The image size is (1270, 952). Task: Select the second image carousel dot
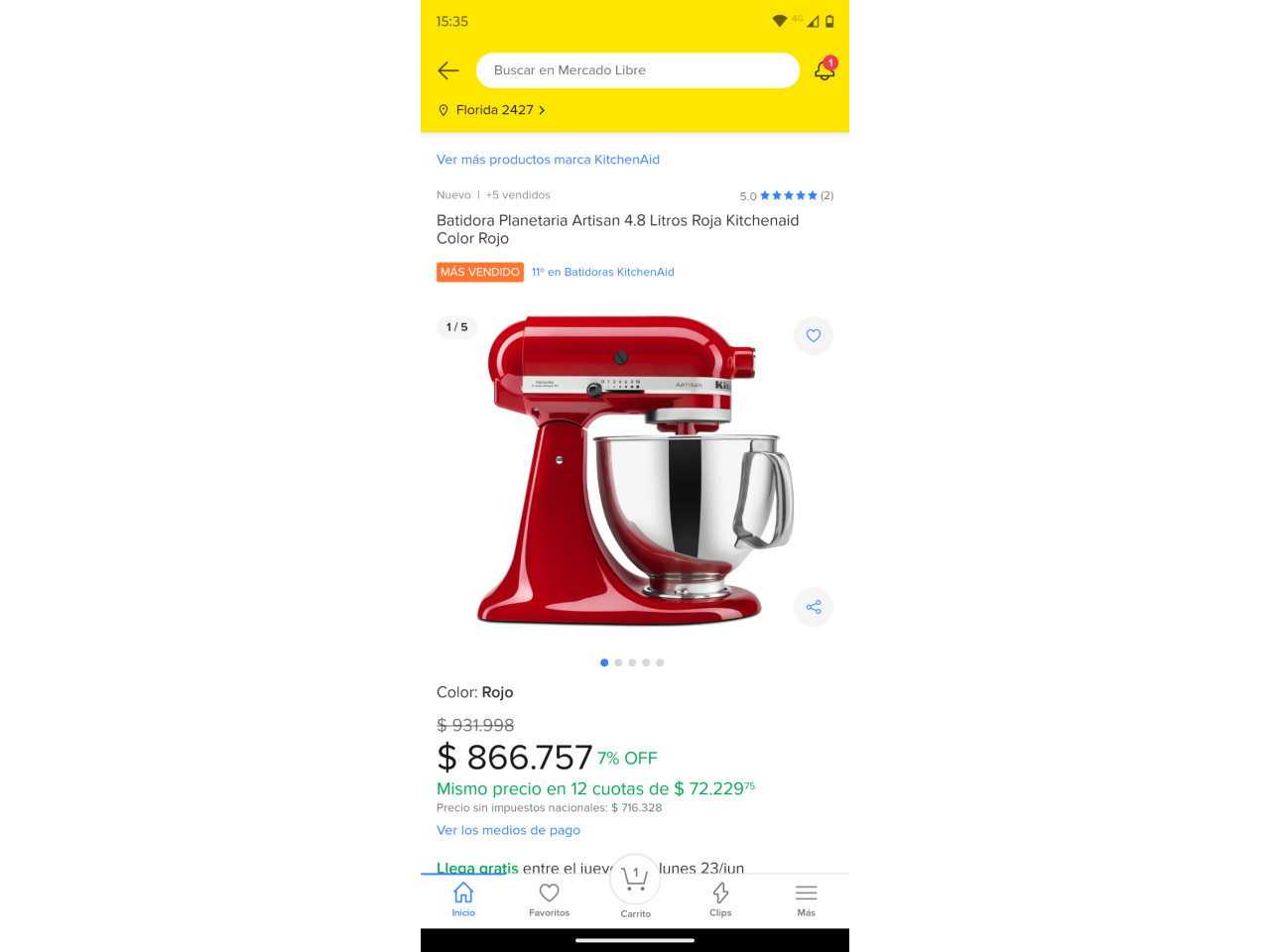coord(618,662)
